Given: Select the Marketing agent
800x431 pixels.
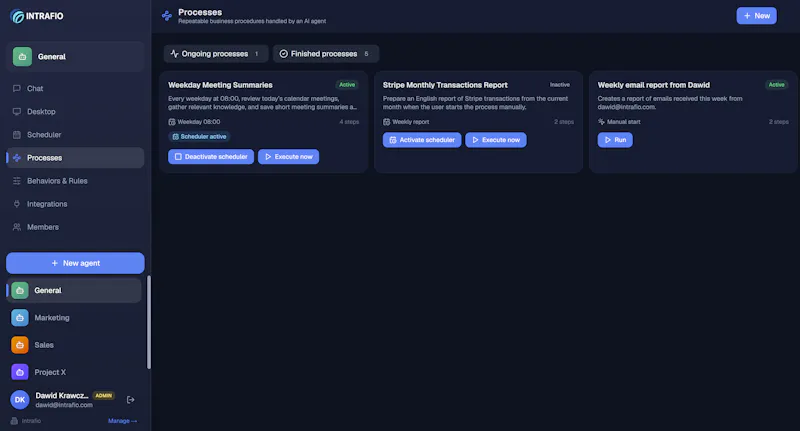Looking at the screenshot, I should pyautogui.click(x=74, y=318).
